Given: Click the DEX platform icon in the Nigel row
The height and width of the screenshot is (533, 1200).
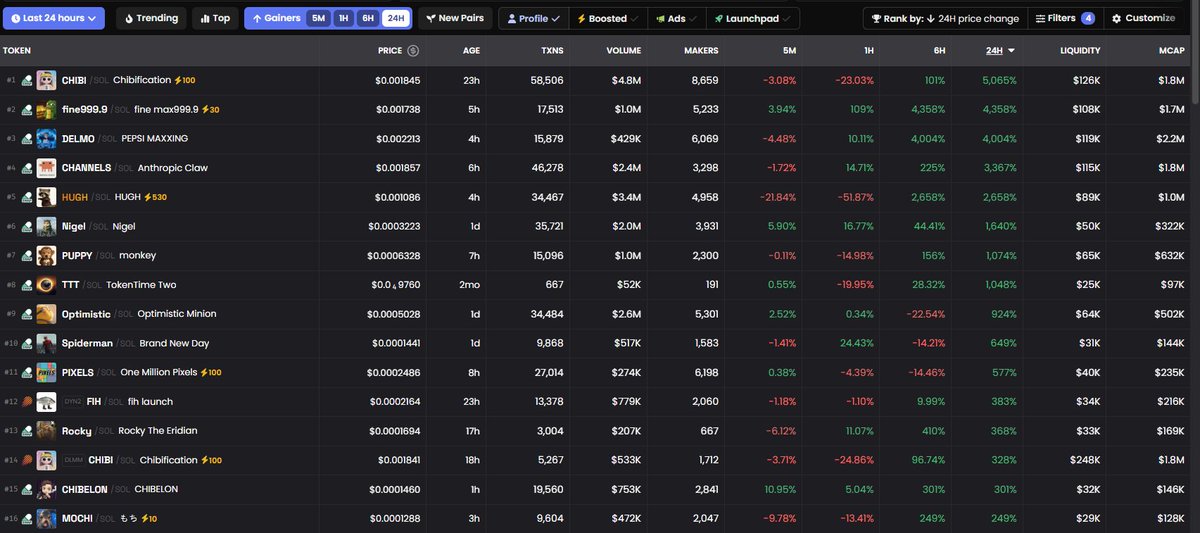Looking at the screenshot, I should (x=27, y=226).
